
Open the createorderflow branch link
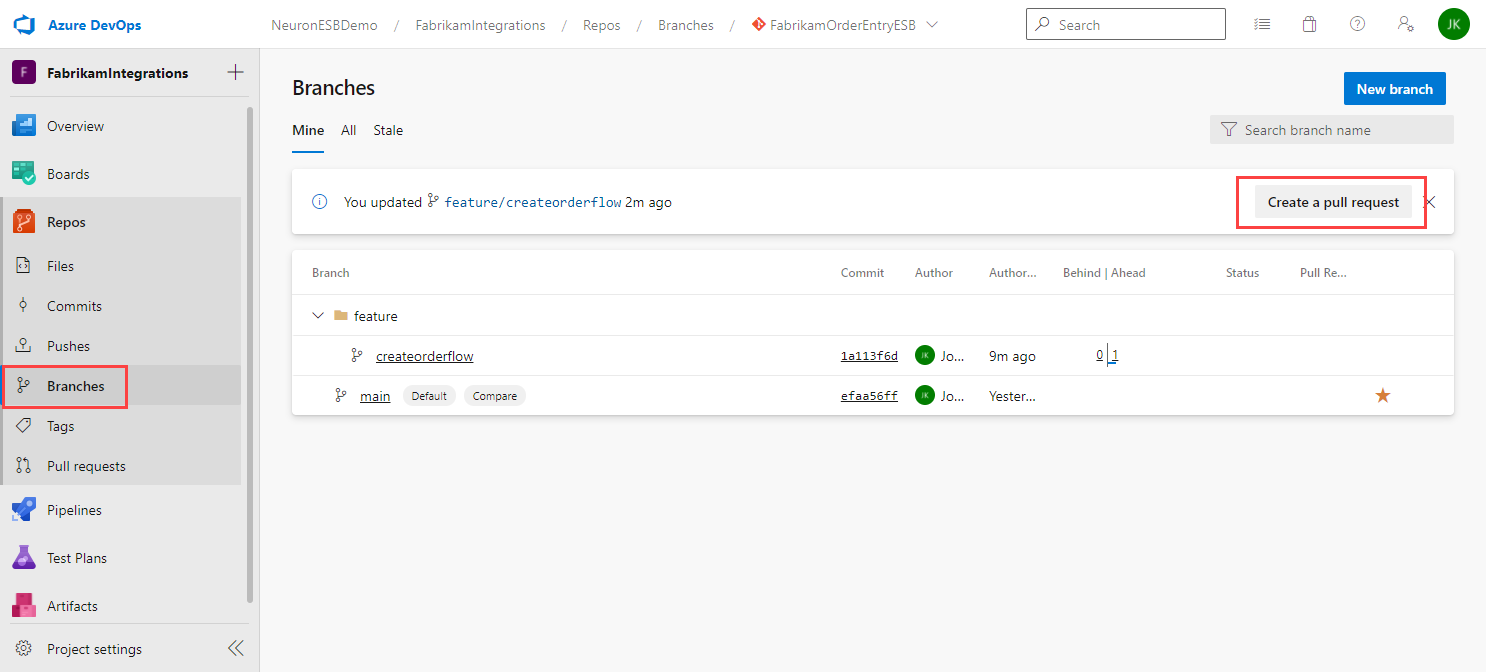point(425,356)
